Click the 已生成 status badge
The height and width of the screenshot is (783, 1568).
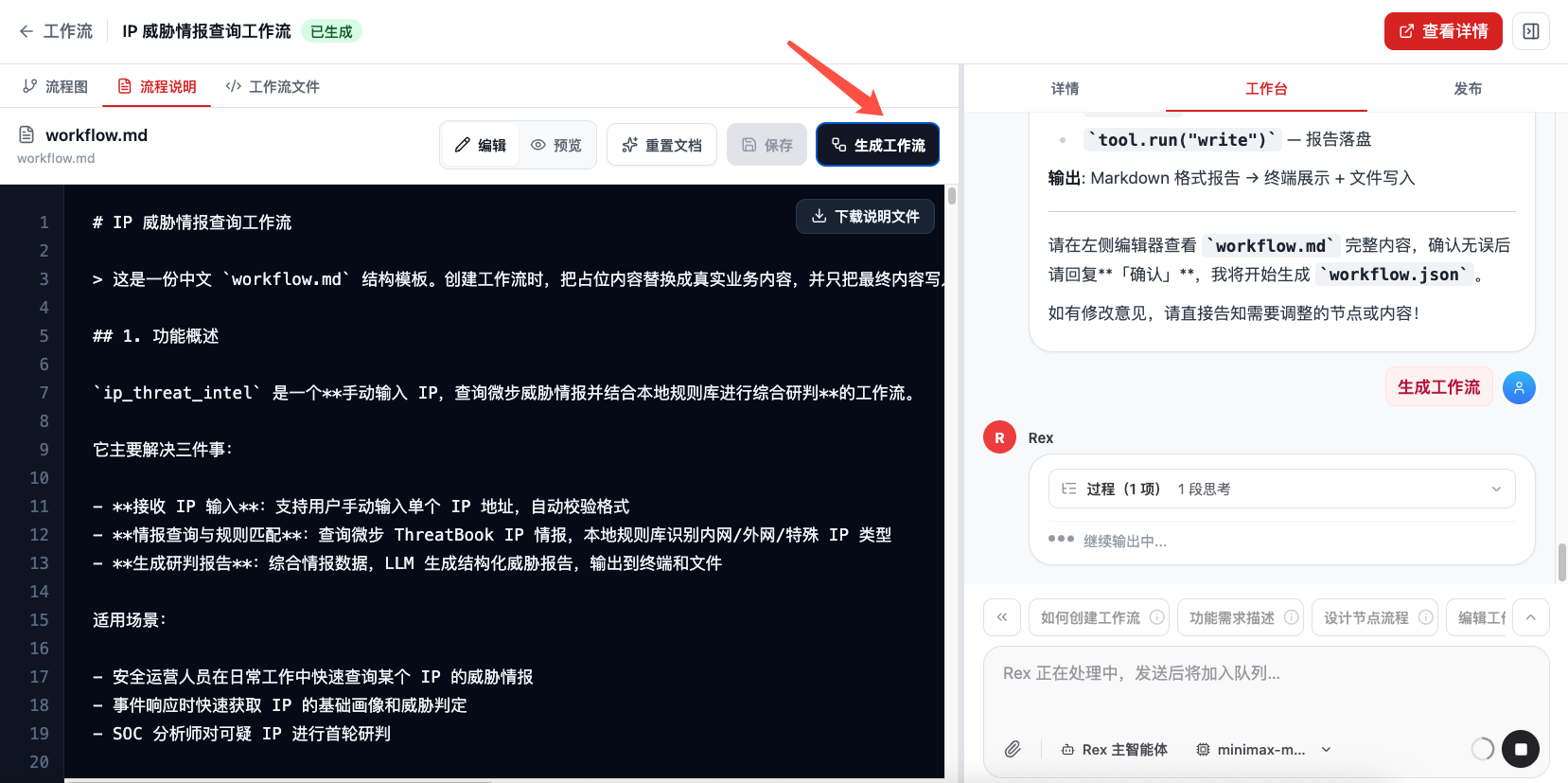[x=331, y=31]
